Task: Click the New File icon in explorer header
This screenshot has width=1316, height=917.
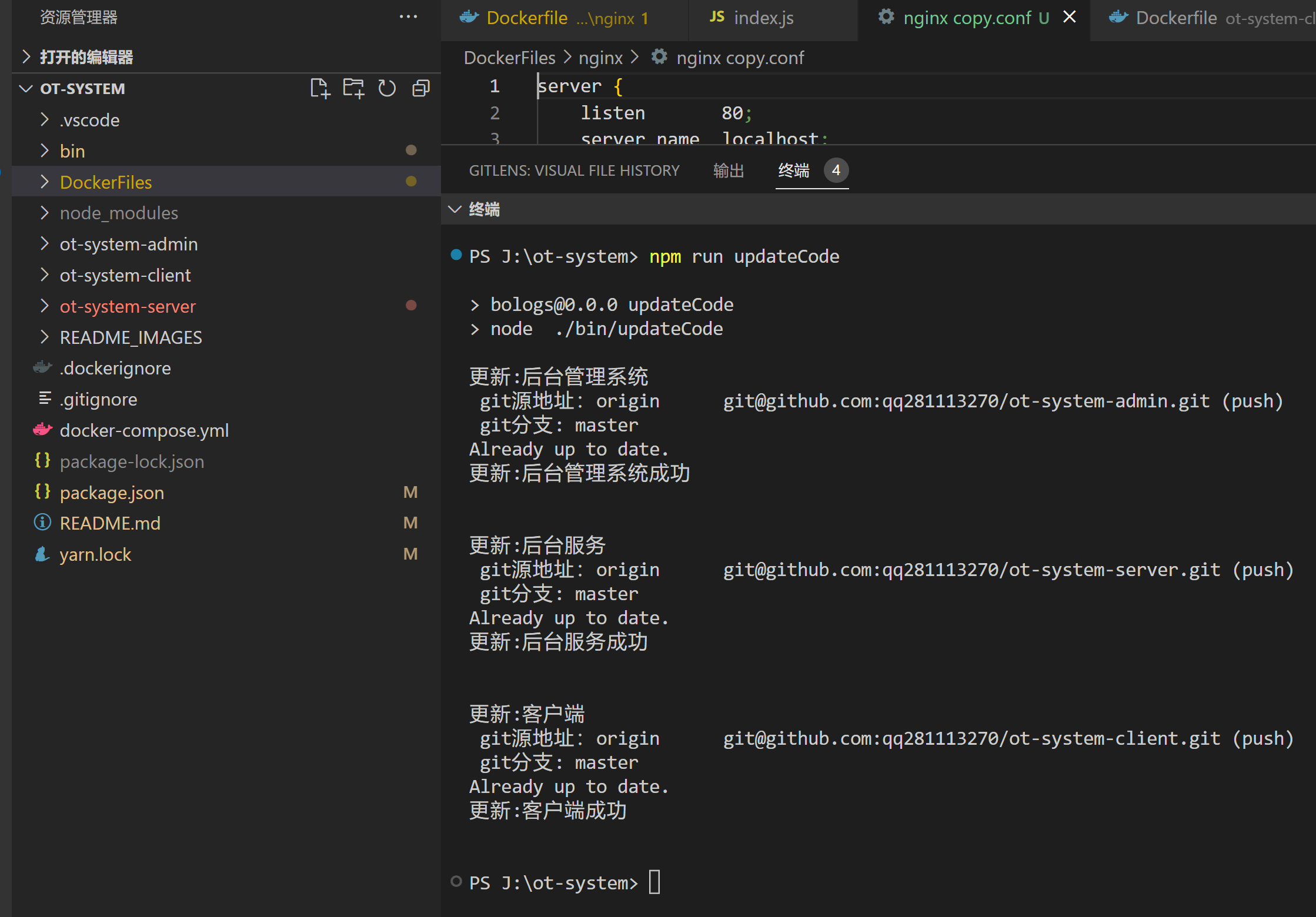Action: [320, 89]
